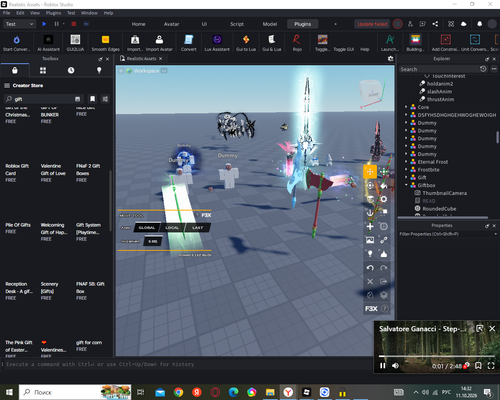Seek in the mini player progress bar

point(437,356)
